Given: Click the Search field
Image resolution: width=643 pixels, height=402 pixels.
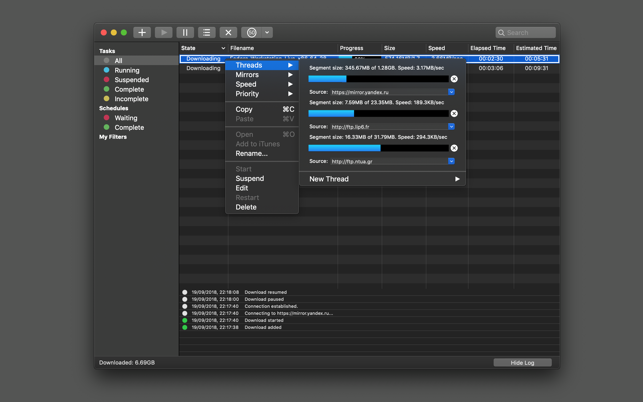Looking at the screenshot, I should tap(527, 33).
